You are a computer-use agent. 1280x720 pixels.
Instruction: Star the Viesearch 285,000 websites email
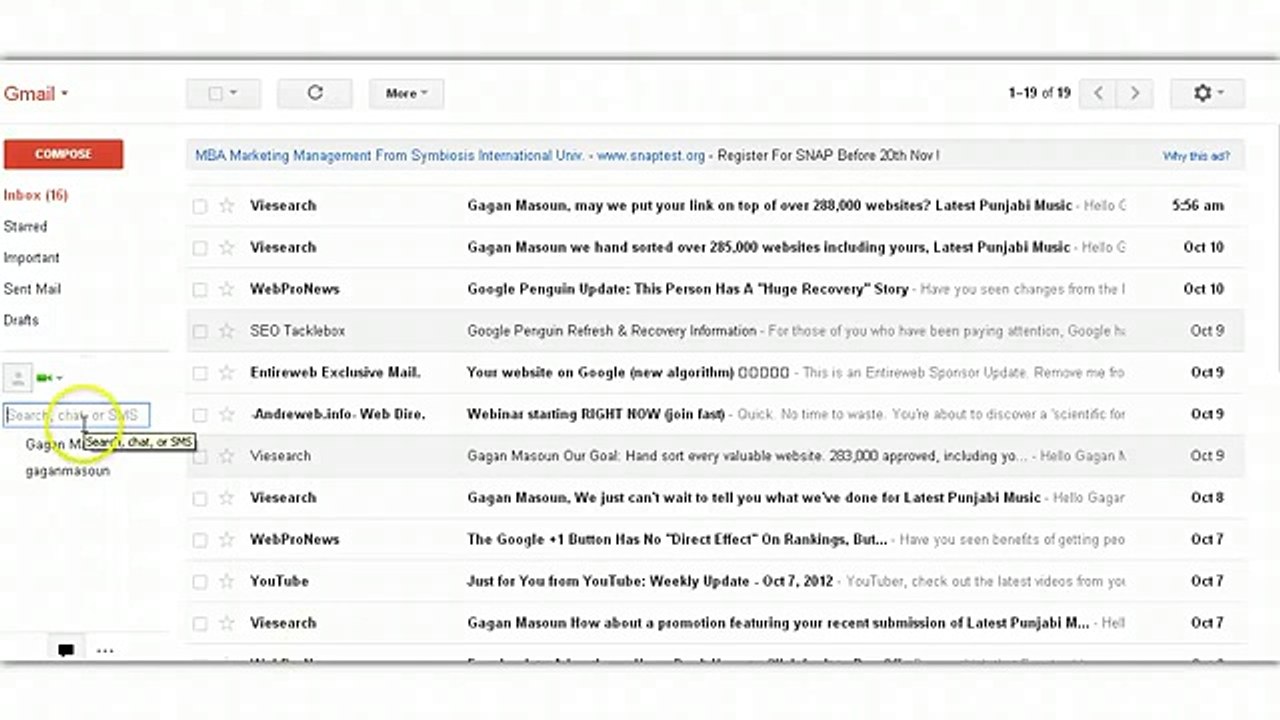[x=227, y=247]
